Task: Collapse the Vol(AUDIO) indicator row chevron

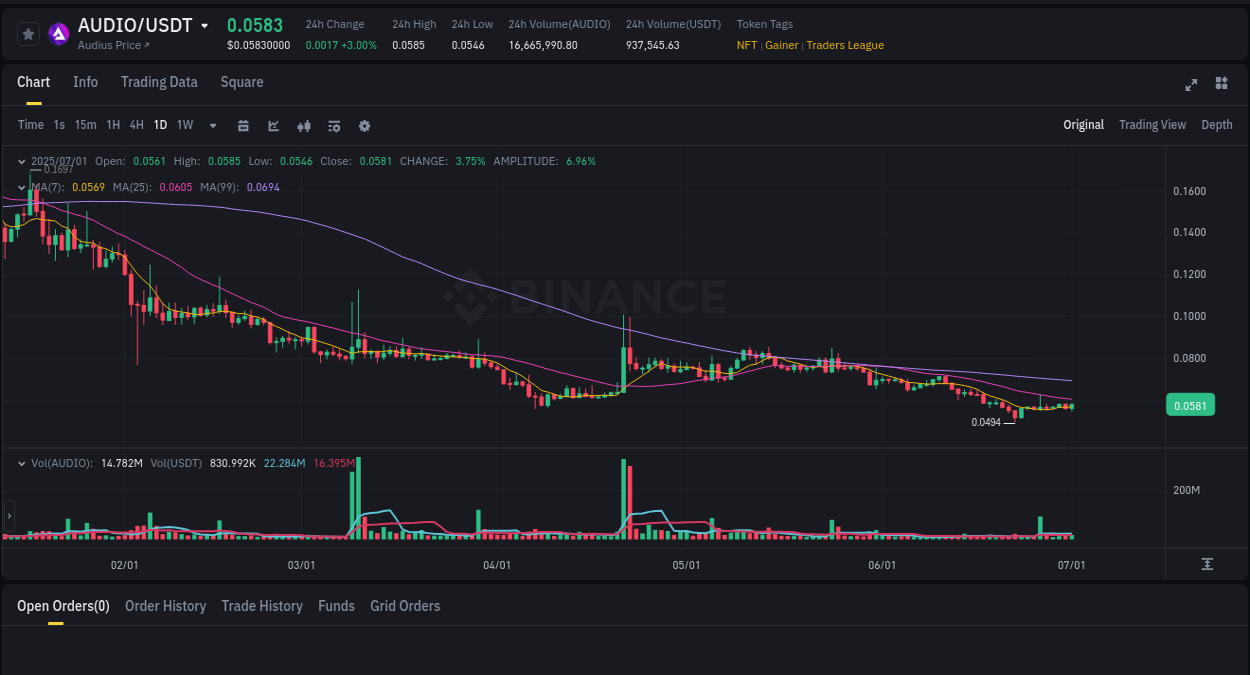Action: pos(22,462)
